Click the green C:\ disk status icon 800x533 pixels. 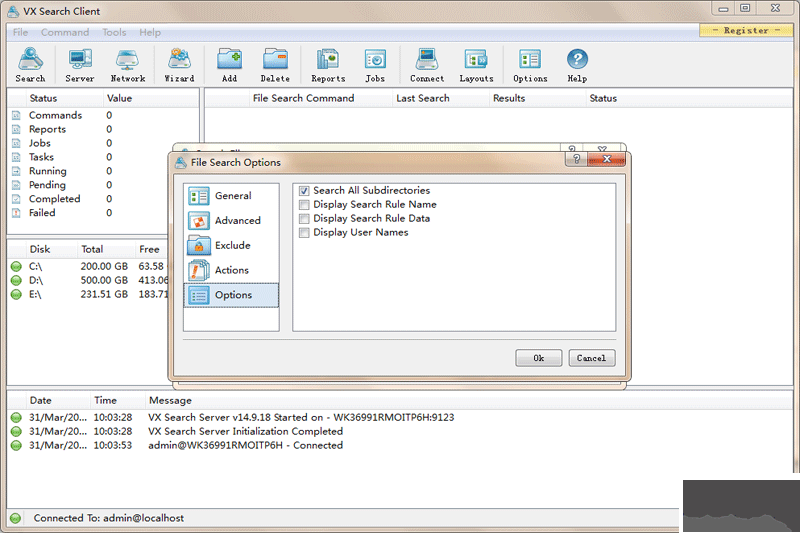click(x=16, y=266)
